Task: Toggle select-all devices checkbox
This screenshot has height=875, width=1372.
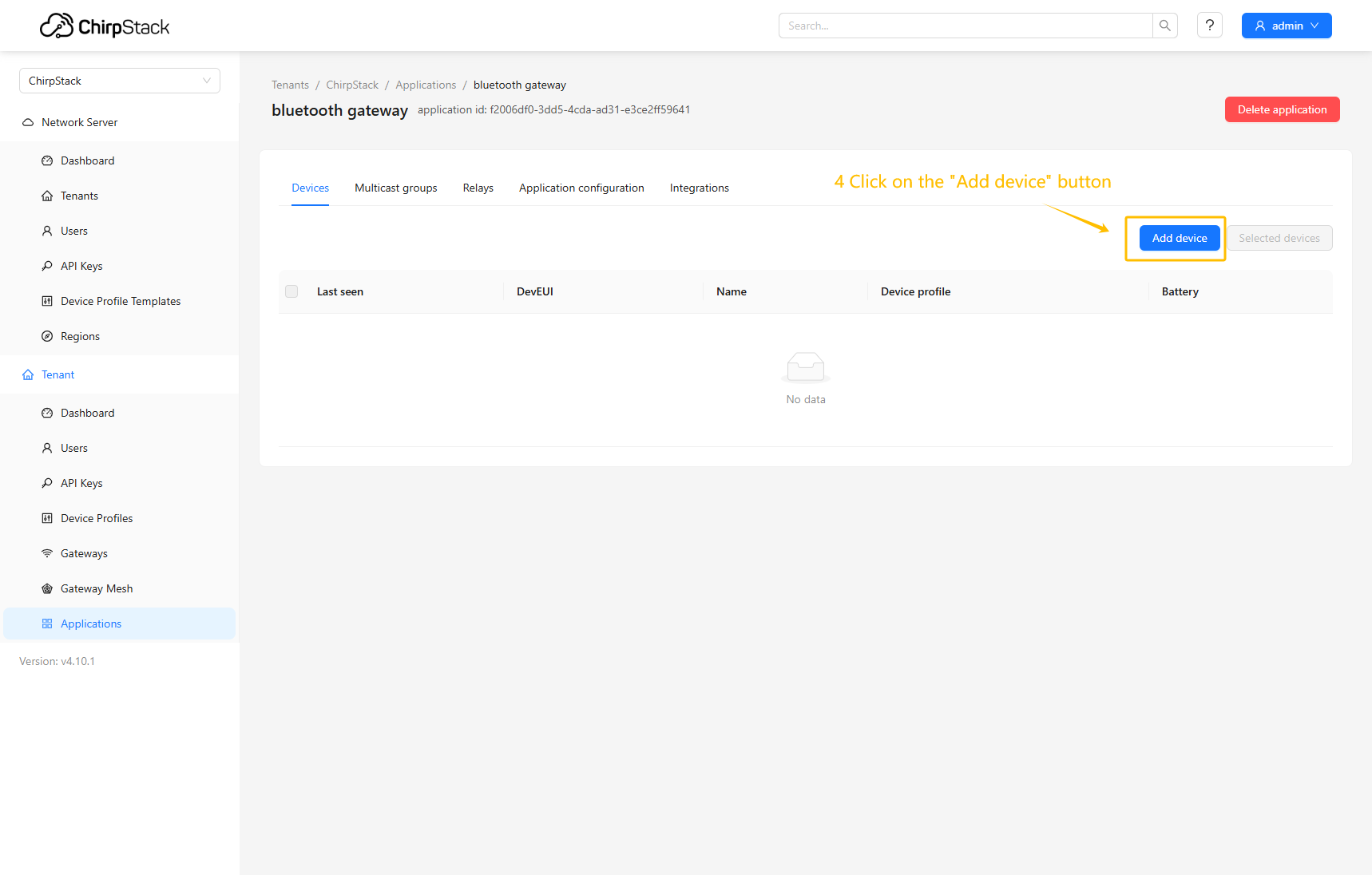Action: (x=291, y=291)
